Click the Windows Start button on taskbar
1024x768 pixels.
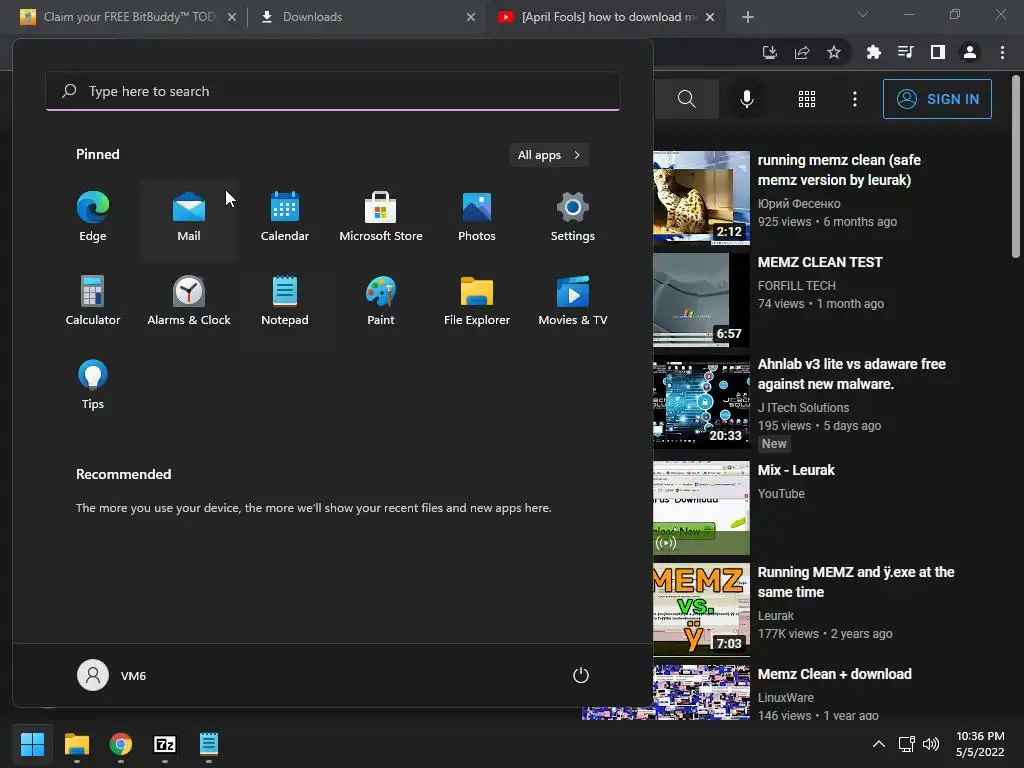pos(32,744)
